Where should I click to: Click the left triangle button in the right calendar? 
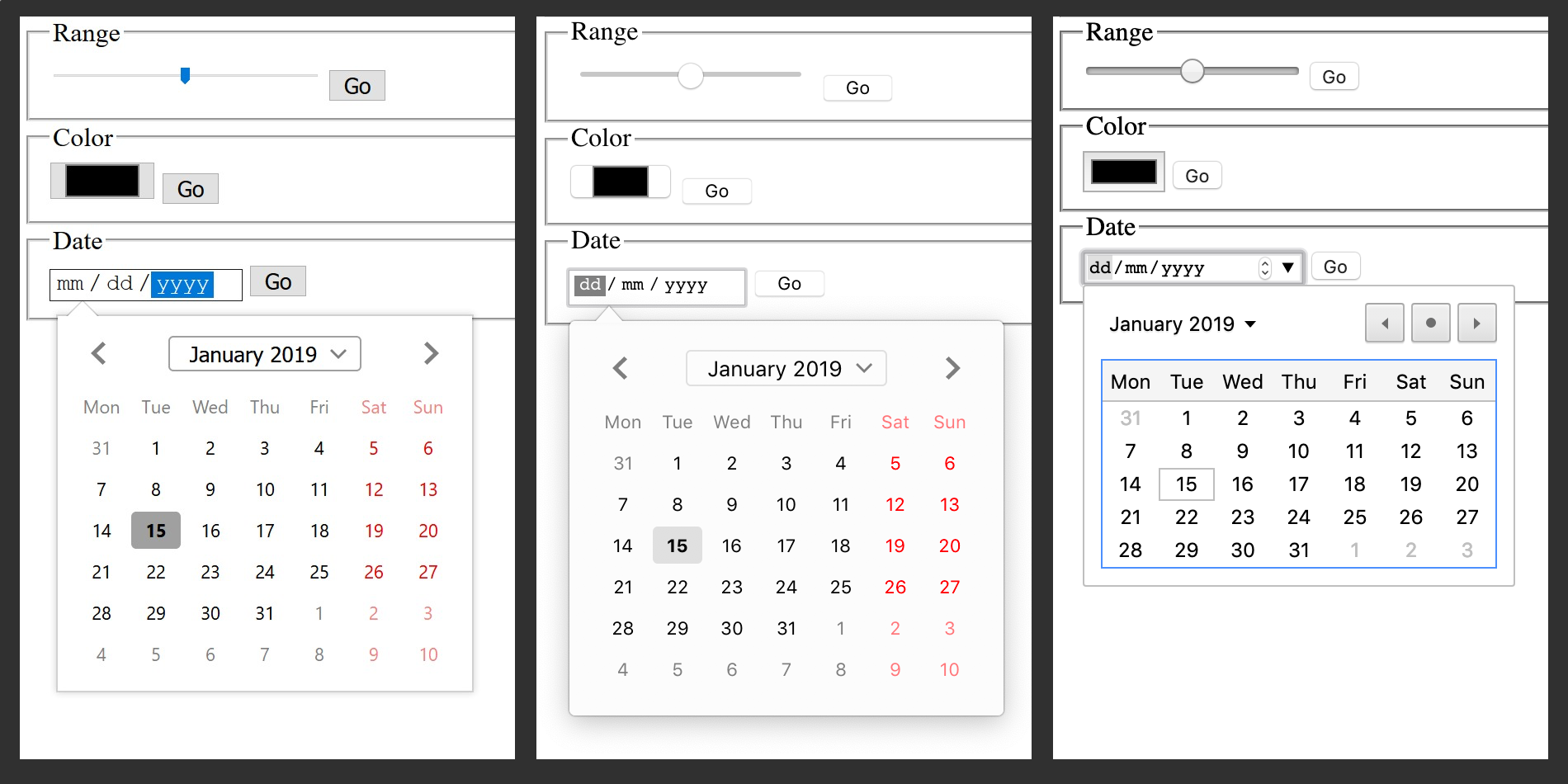pos(1385,324)
